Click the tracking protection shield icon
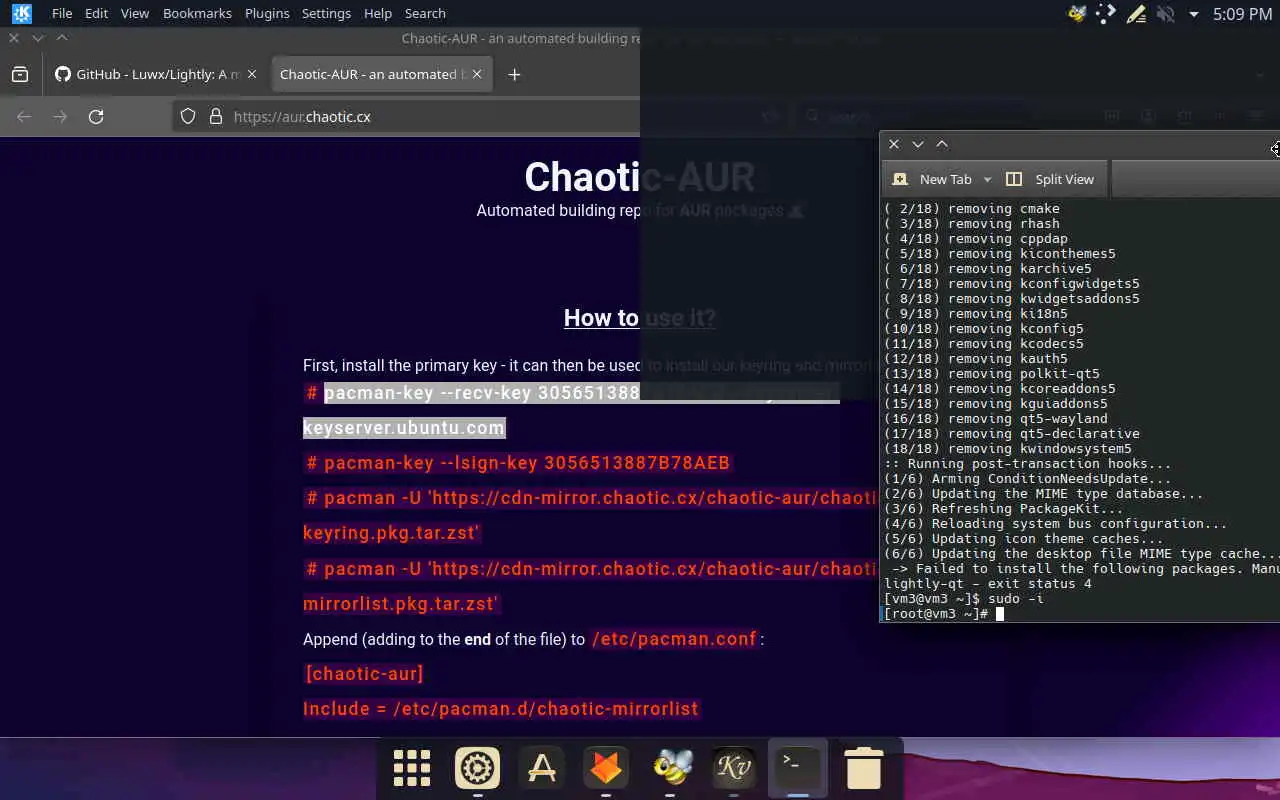This screenshot has width=1280, height=800. click(187, 116)
